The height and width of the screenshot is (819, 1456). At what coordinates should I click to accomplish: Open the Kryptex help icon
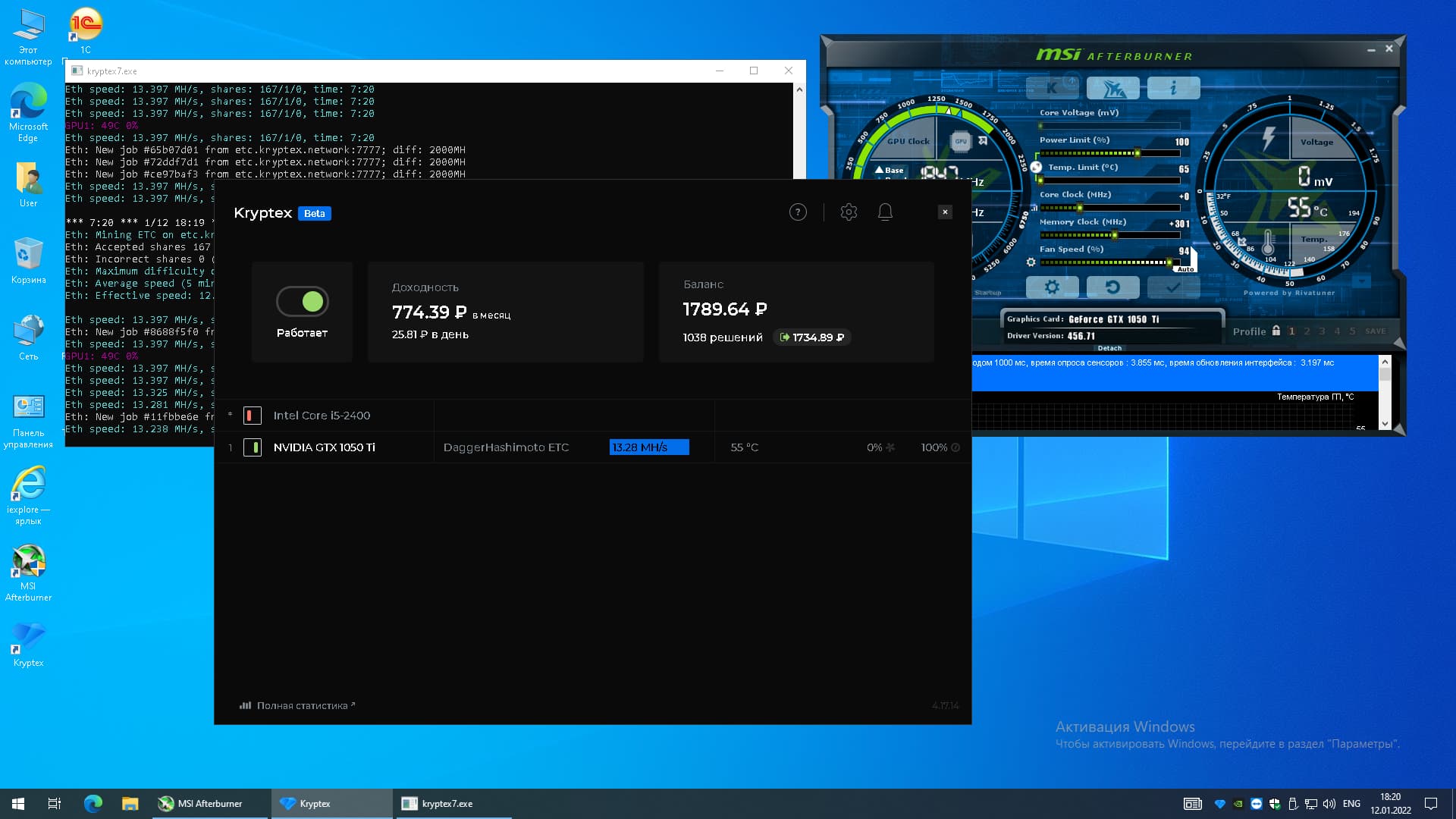click(x=798, y=212)
